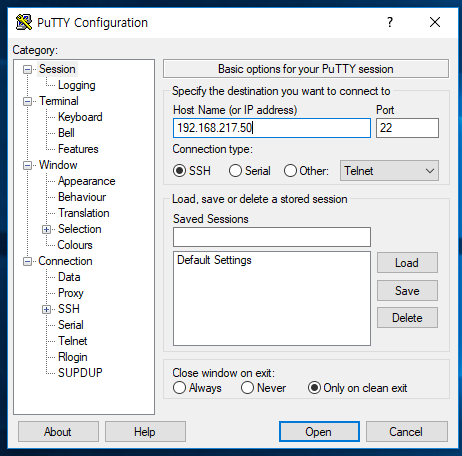Open the Bell settings category
This screenshot has height=456, width=462.
[x=66, y=133]
